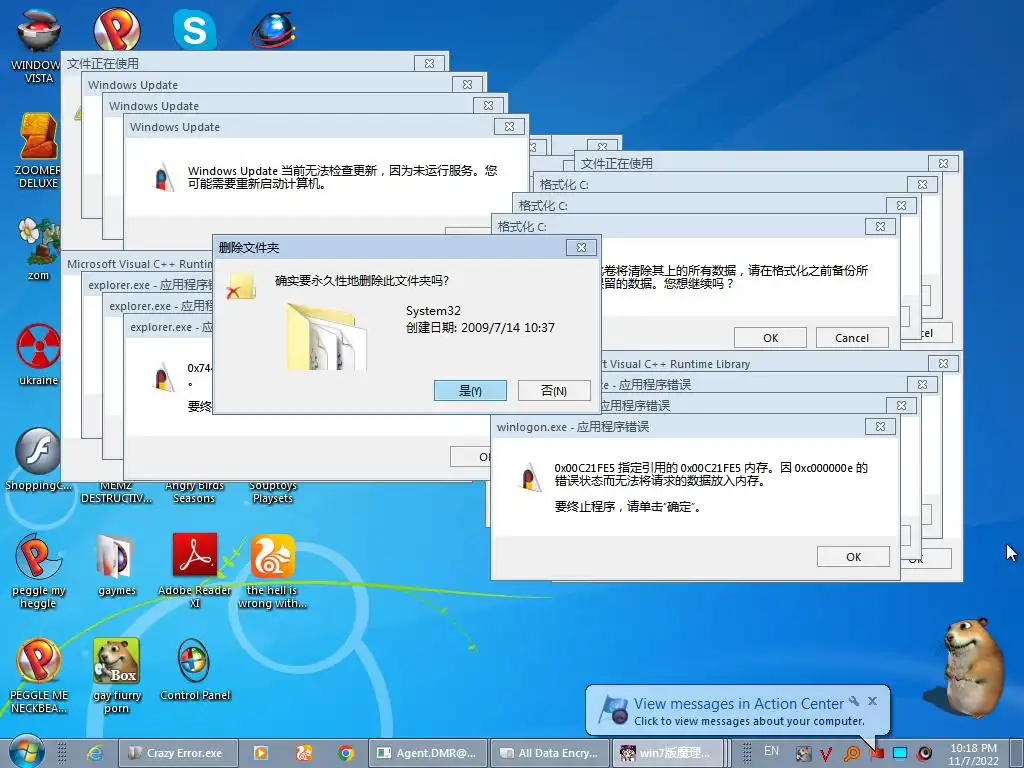
Task: Click the System32 folder thumbnail
Action: click(x=327, y=336)
